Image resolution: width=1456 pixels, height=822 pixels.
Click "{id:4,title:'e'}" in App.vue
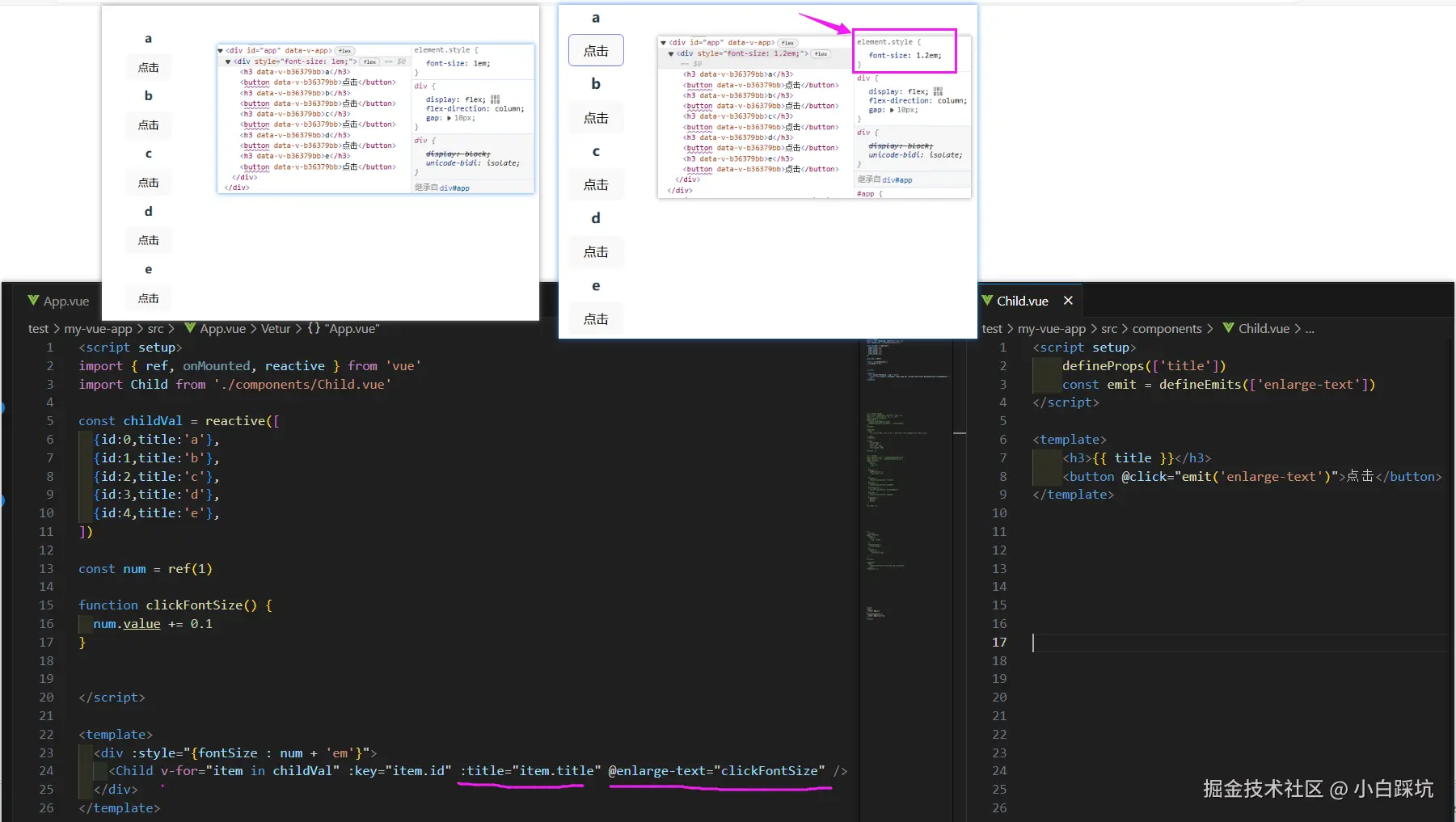point(153,513)
